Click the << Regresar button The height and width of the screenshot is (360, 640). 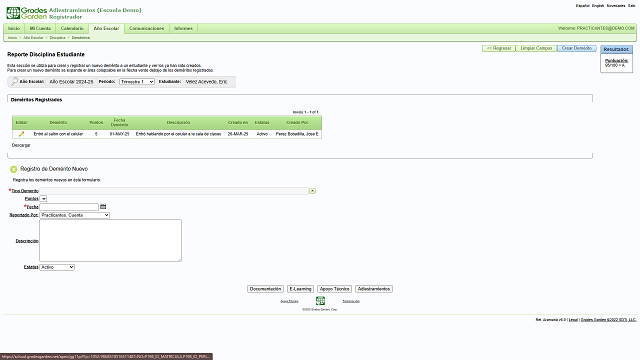(x=499, y=48)
